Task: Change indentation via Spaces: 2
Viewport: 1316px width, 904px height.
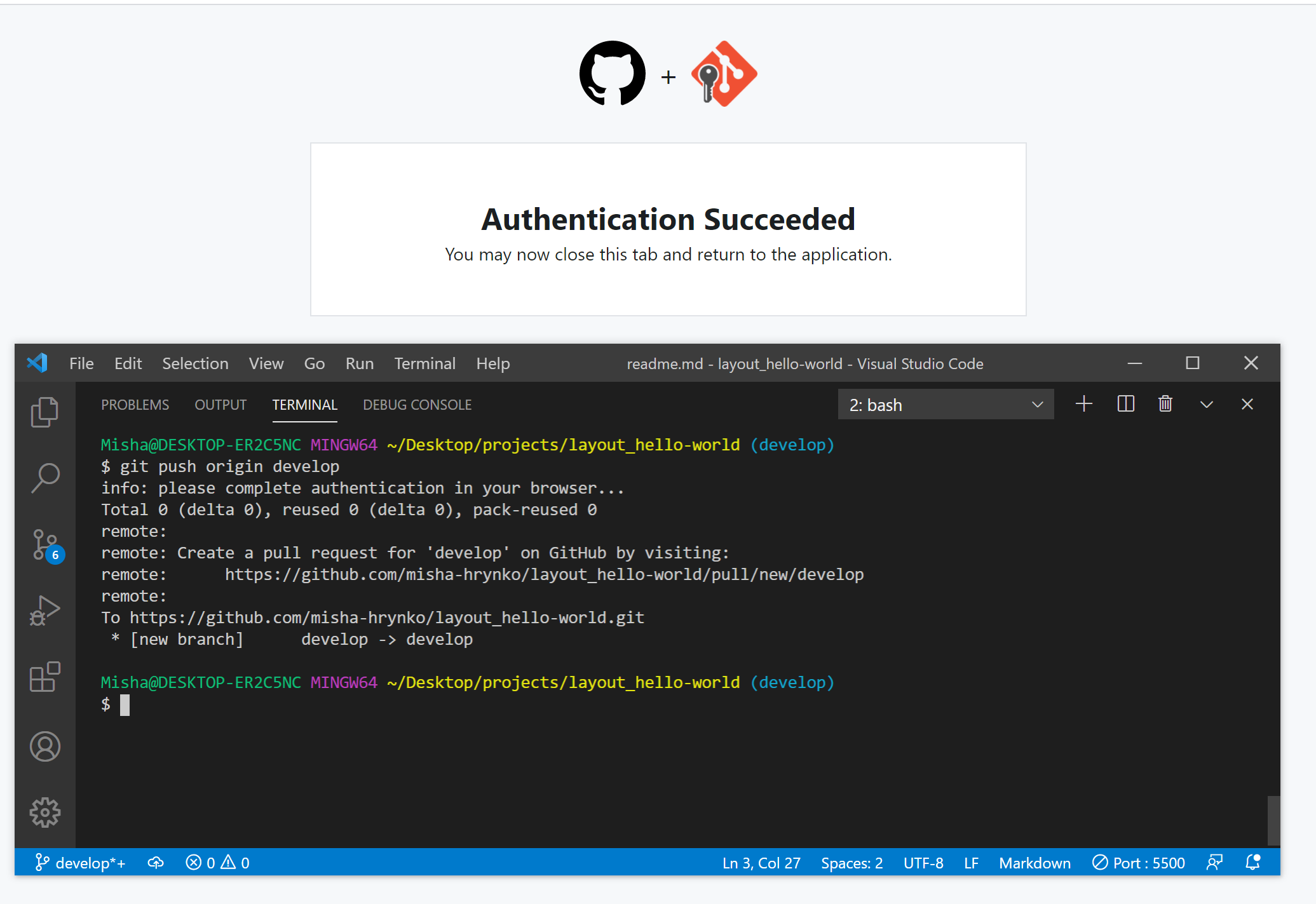Action: click(851, 863)
